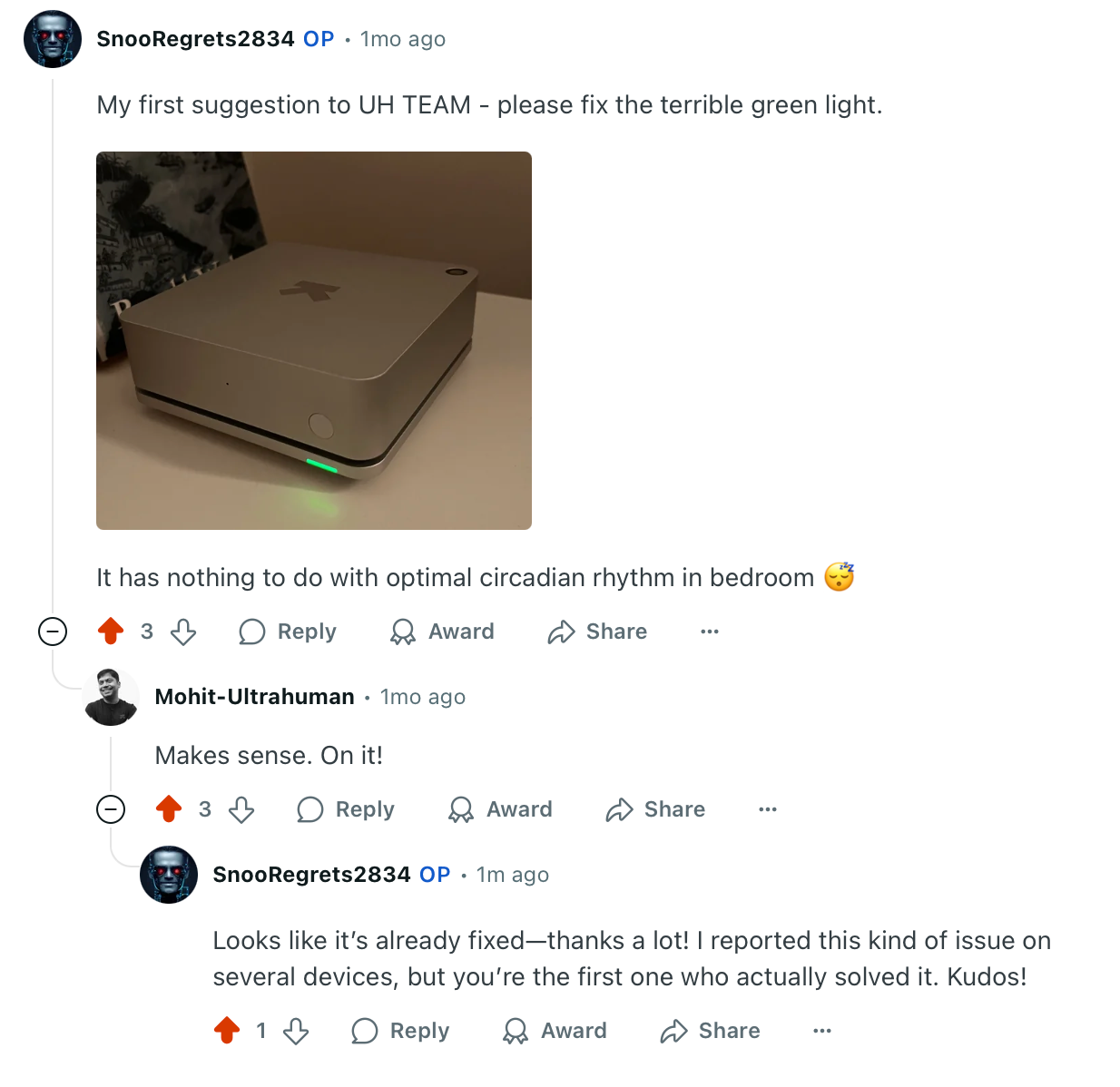Downvote Mohit-Ultrahuman's 'Makes sense' reply
This screenshot has height=1087, width=1120.
[241, 809]
